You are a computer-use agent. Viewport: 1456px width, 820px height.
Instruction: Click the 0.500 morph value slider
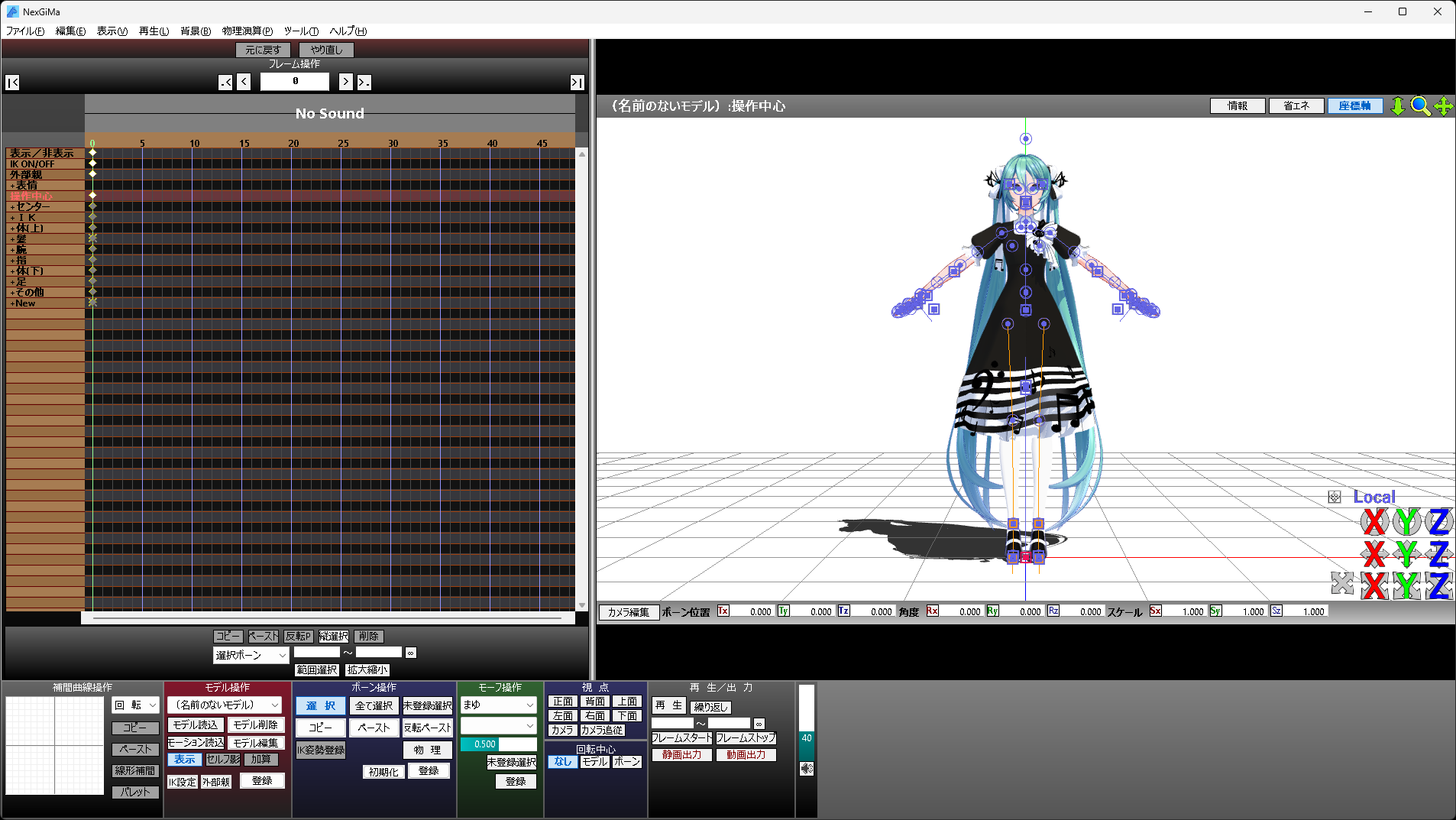coord(498,744)
